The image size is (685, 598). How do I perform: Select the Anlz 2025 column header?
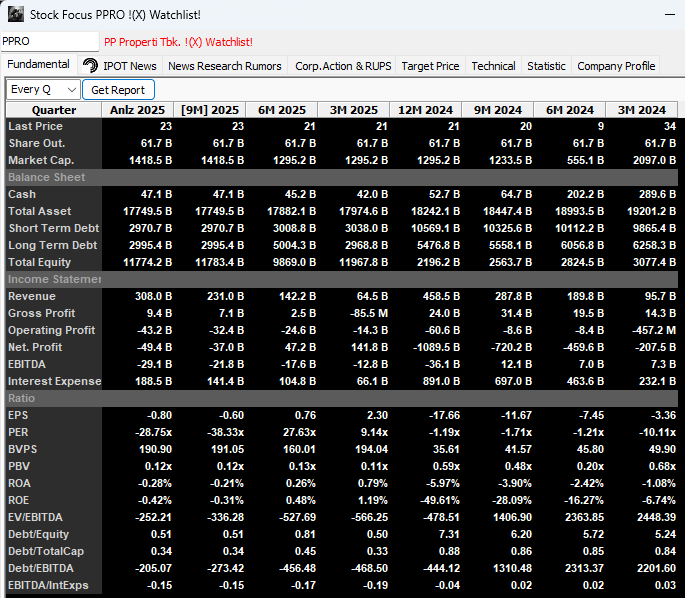pos(138,110)
